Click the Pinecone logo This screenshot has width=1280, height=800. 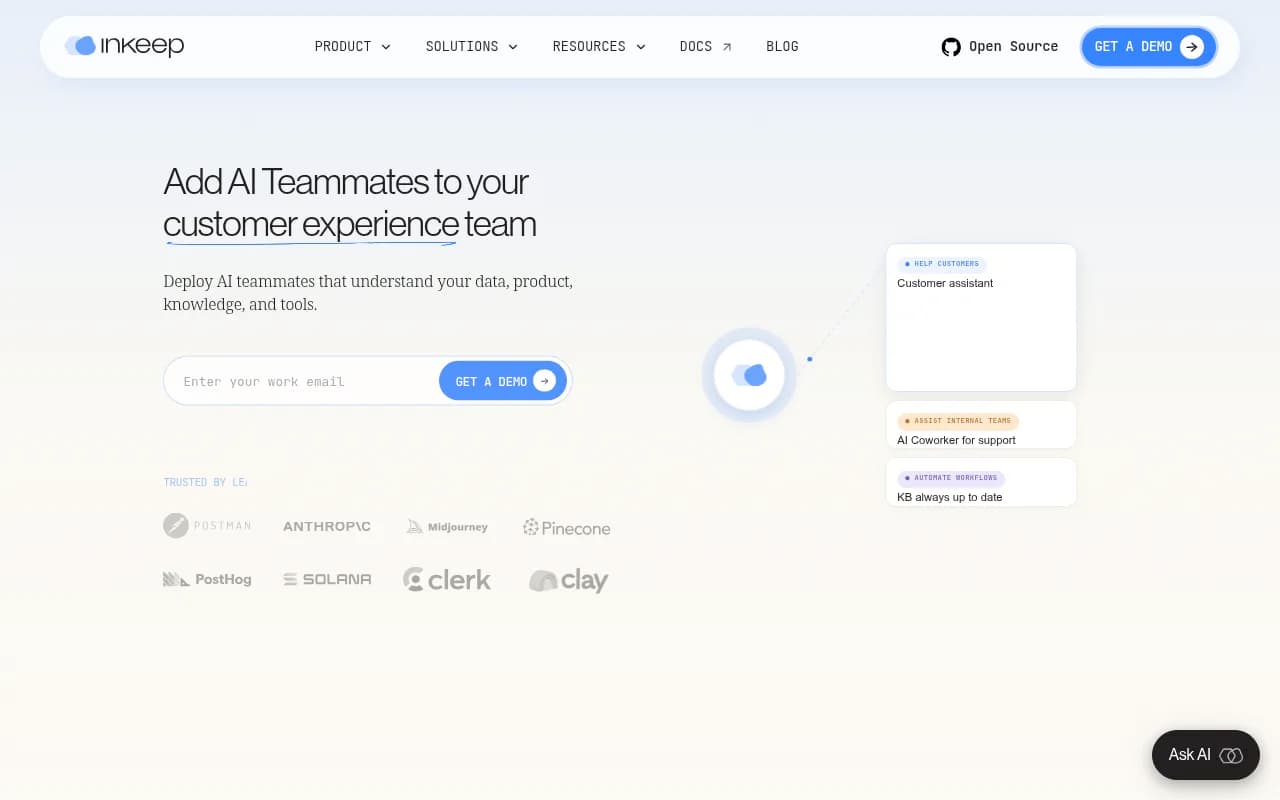[566, 527]
